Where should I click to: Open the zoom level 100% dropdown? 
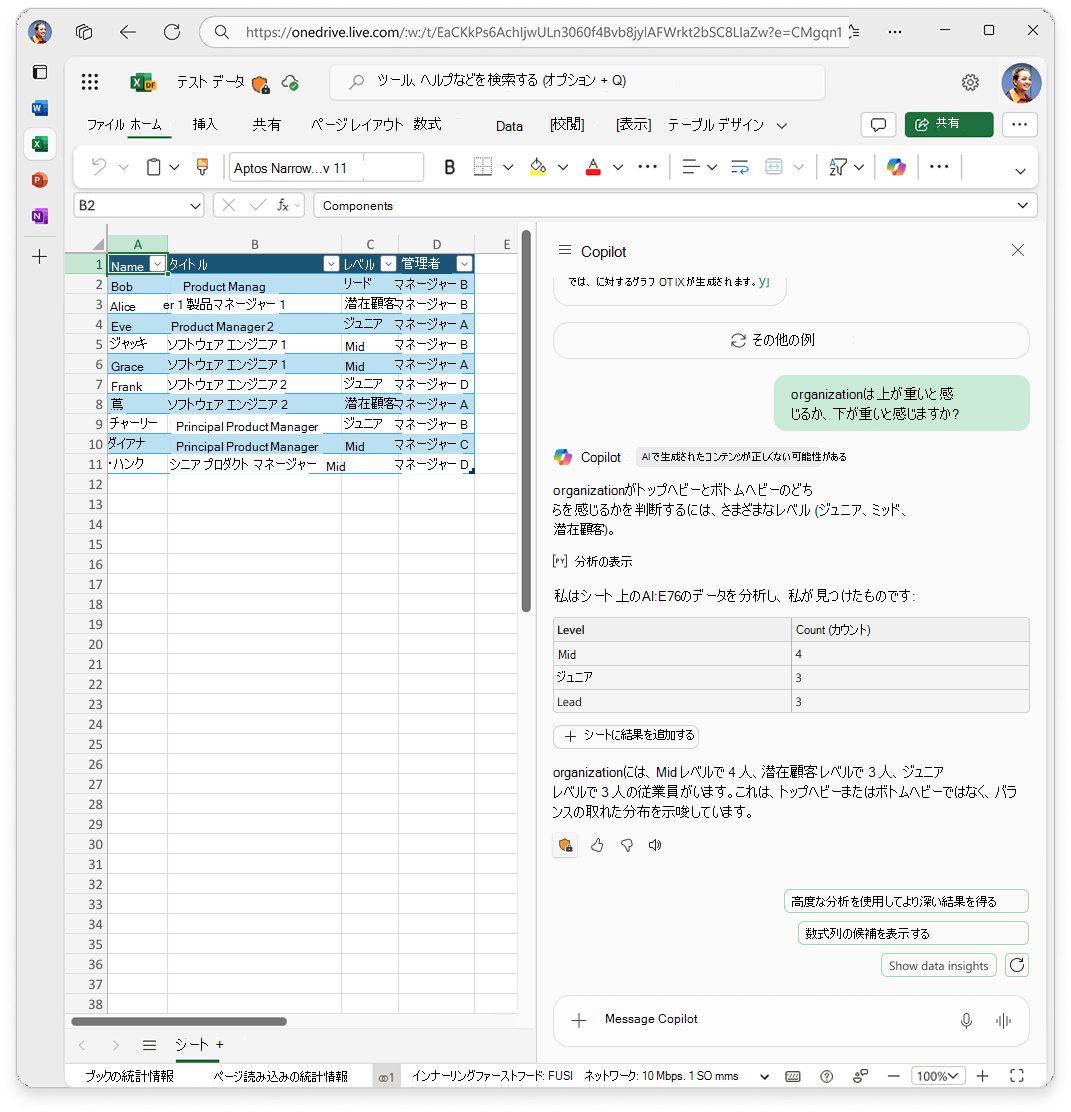(938, 1076)
